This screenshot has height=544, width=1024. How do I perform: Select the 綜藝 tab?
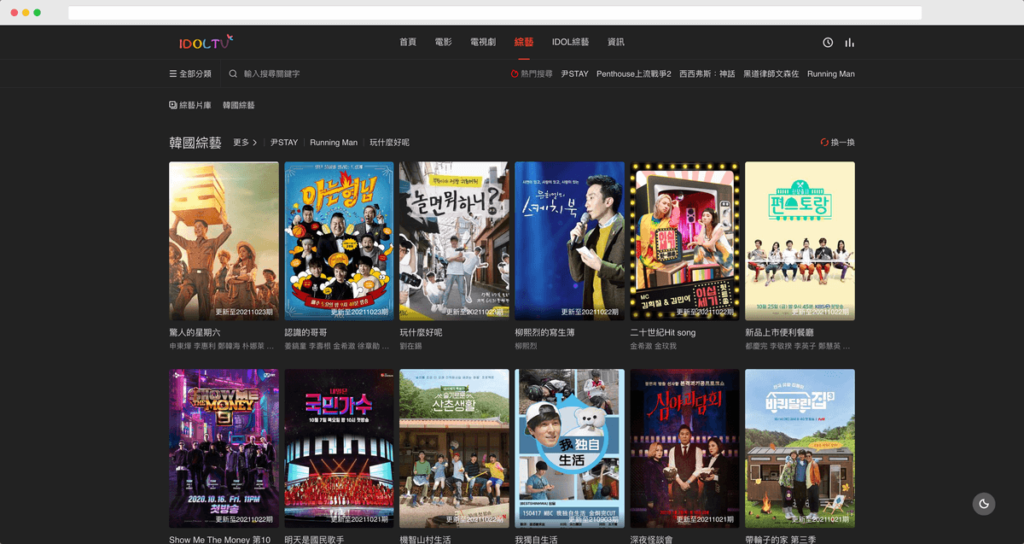click(x=524, y=42)
